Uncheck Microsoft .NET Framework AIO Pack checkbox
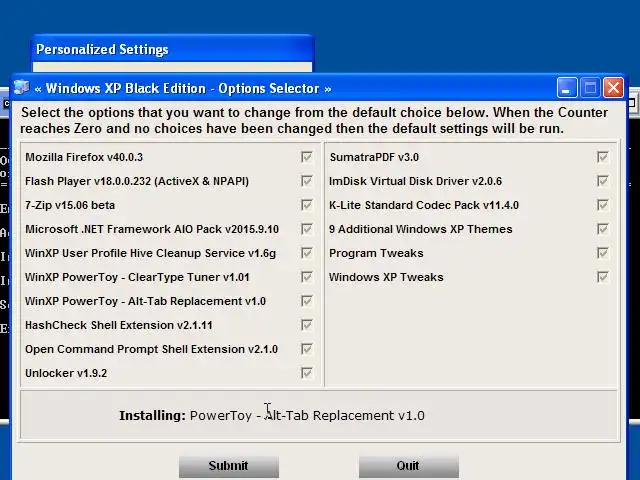This screenshot has width=640, height=480. (307, 229)
